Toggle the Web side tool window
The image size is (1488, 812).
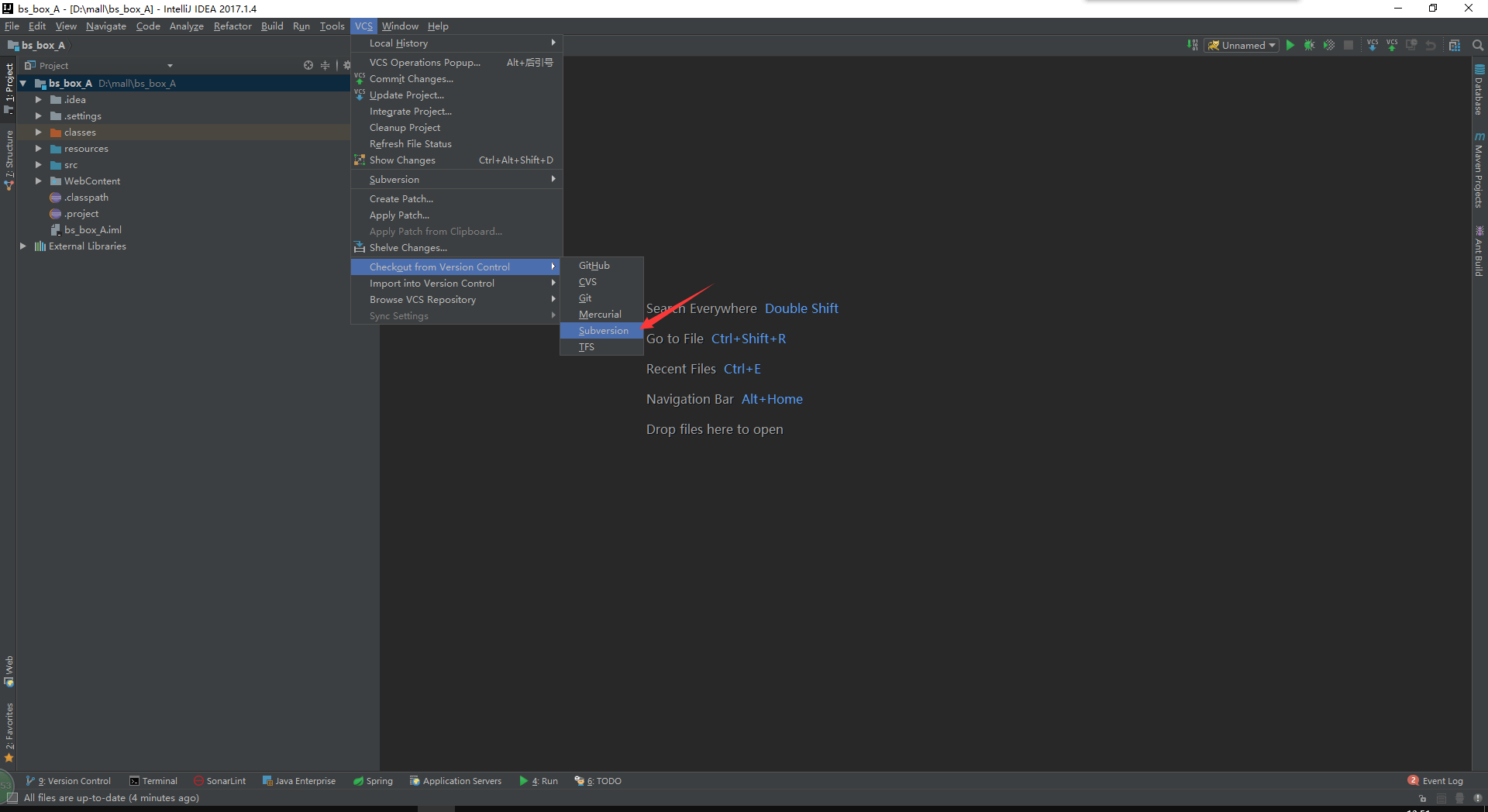9,671
